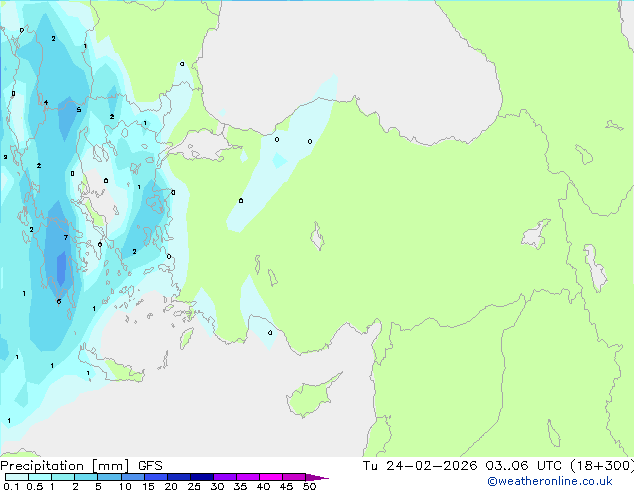Click the 35–40 mm legend color box

[x=248, y=477]
